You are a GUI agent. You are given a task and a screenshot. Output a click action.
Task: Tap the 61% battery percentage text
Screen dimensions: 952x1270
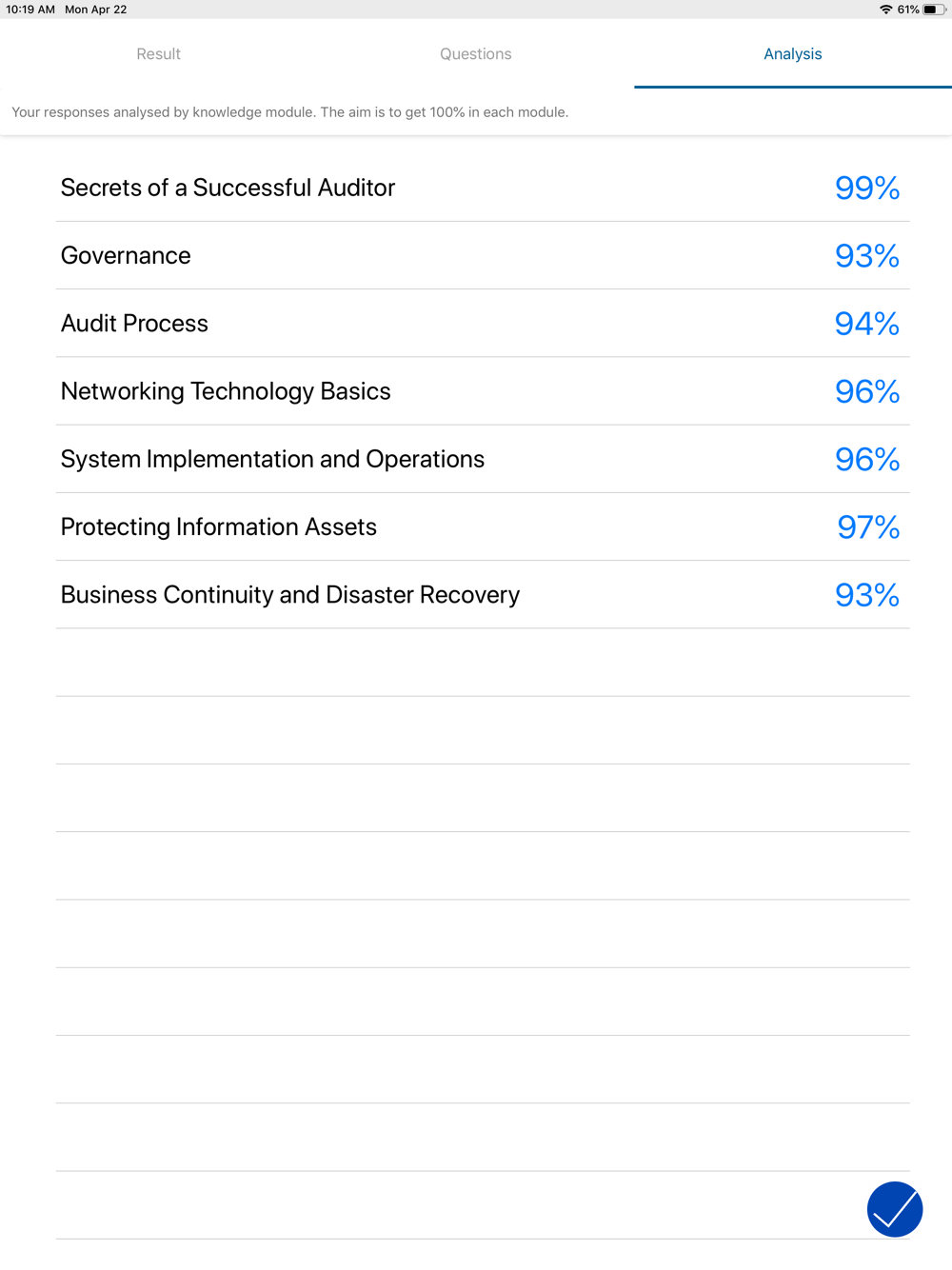point(908,10)
